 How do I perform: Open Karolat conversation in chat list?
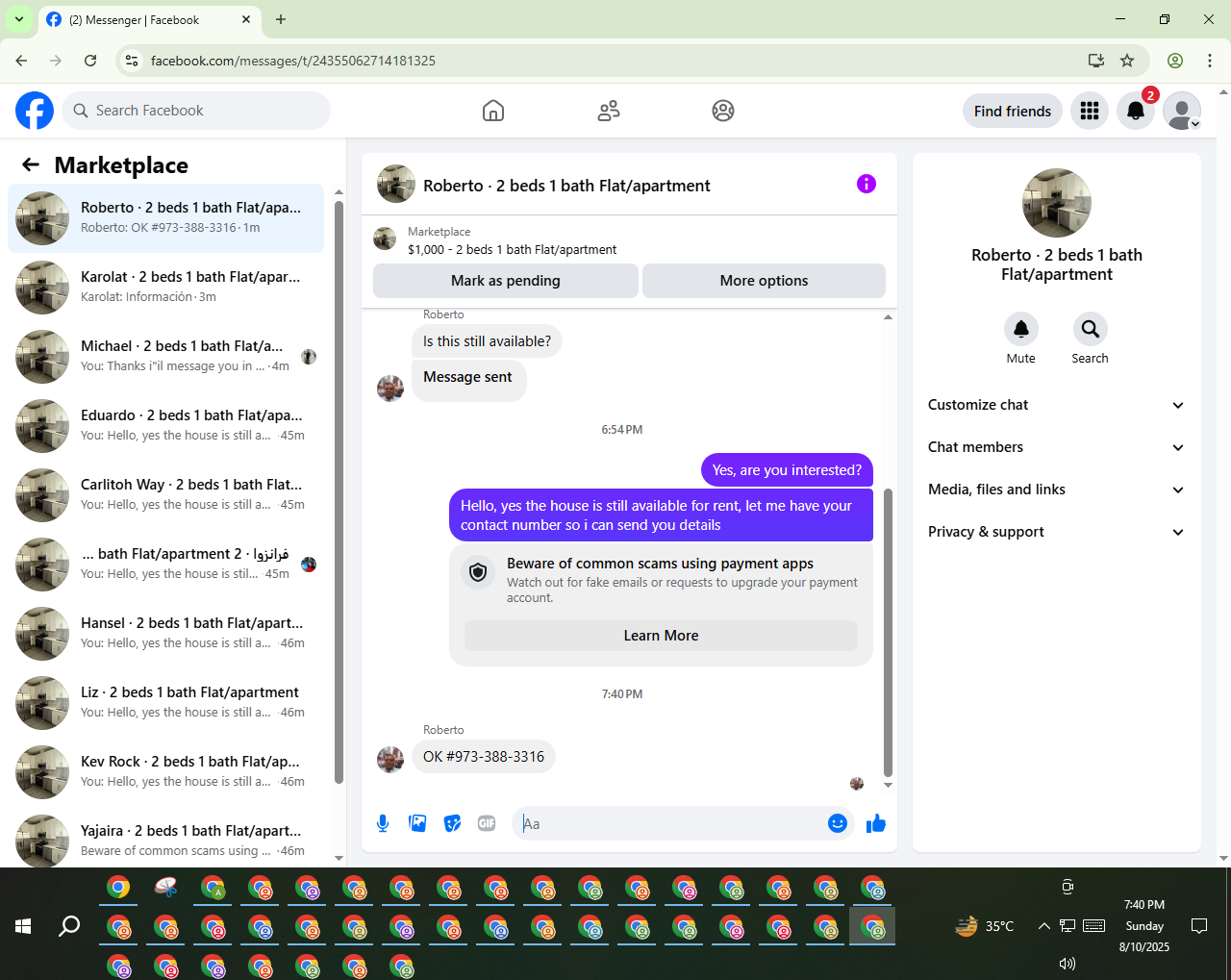click(165, 288)
